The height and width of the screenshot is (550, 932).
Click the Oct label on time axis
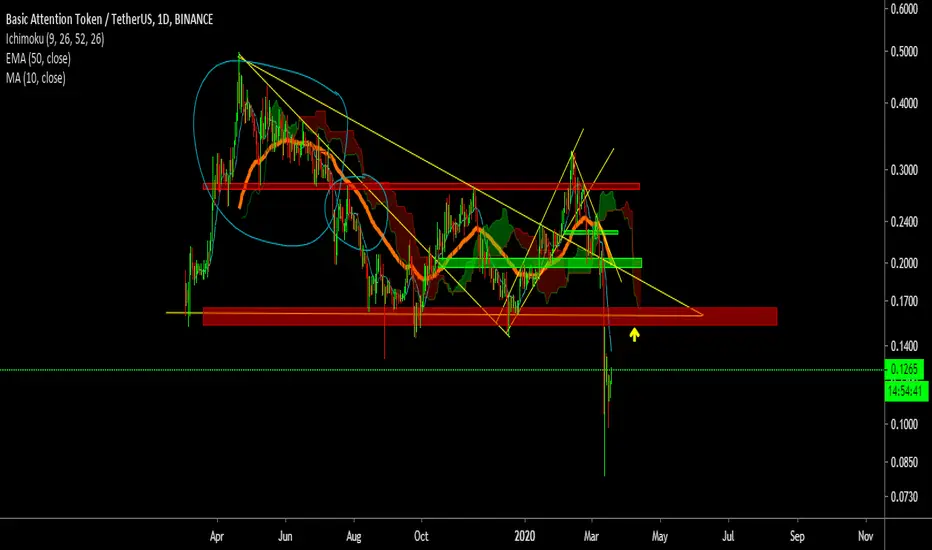(x=421, y=536)
